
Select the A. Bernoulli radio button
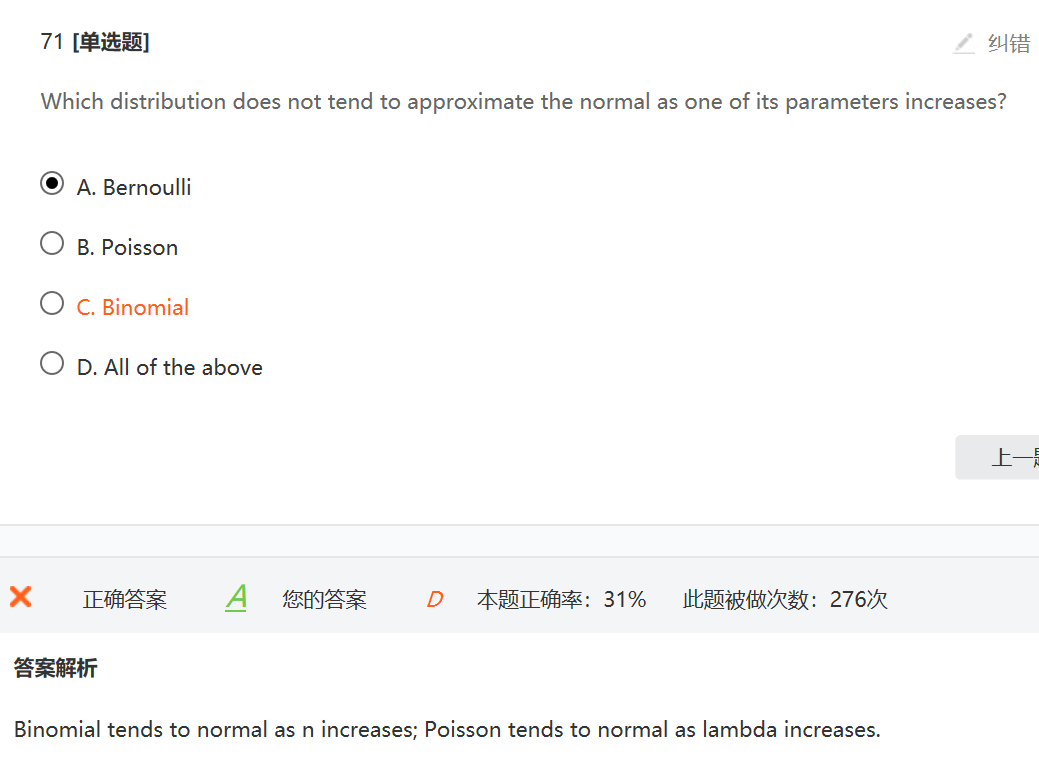[52, 184]
